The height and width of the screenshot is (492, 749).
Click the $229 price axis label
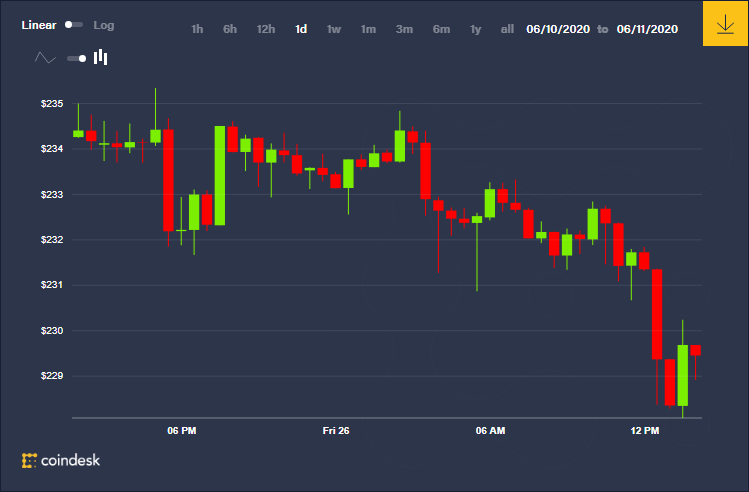(x=52, y=375)
